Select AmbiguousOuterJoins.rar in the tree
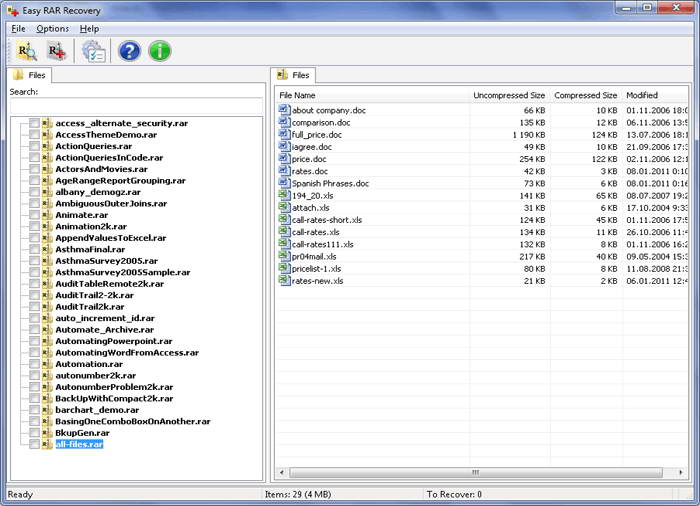Image resolution: width=700 pixels, height=506 pixels. pos(111,204)
